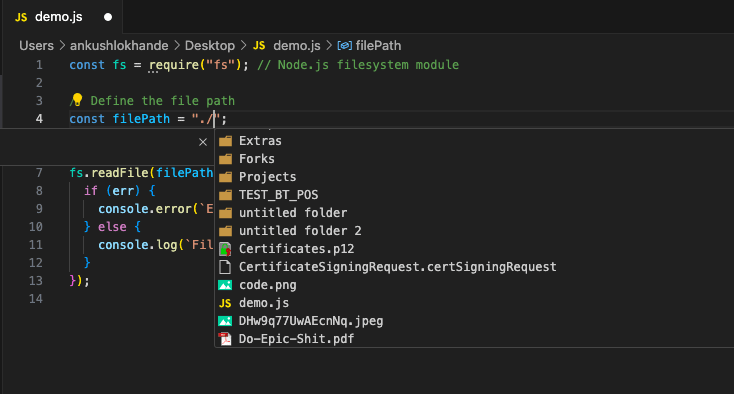Click the JS icon beside demo.js suggestion
734x394 pixels.
225,303
